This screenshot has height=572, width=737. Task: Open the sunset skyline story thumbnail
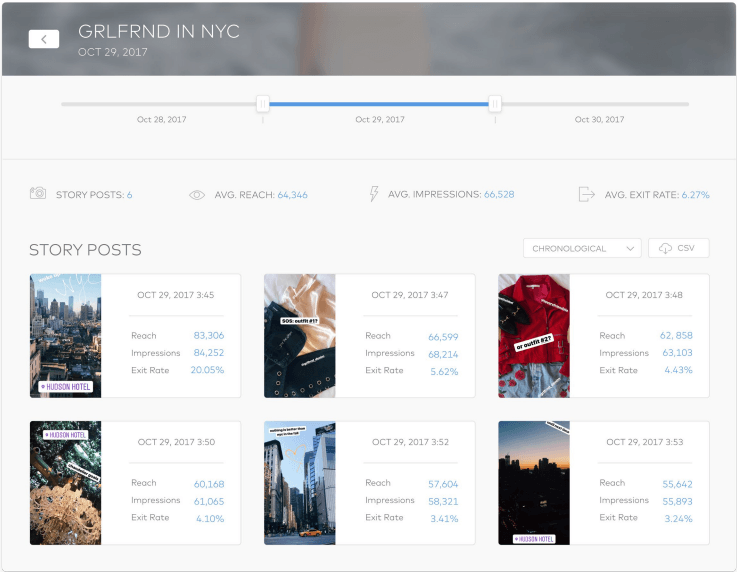pyautogui.click(x=534, y=483)
